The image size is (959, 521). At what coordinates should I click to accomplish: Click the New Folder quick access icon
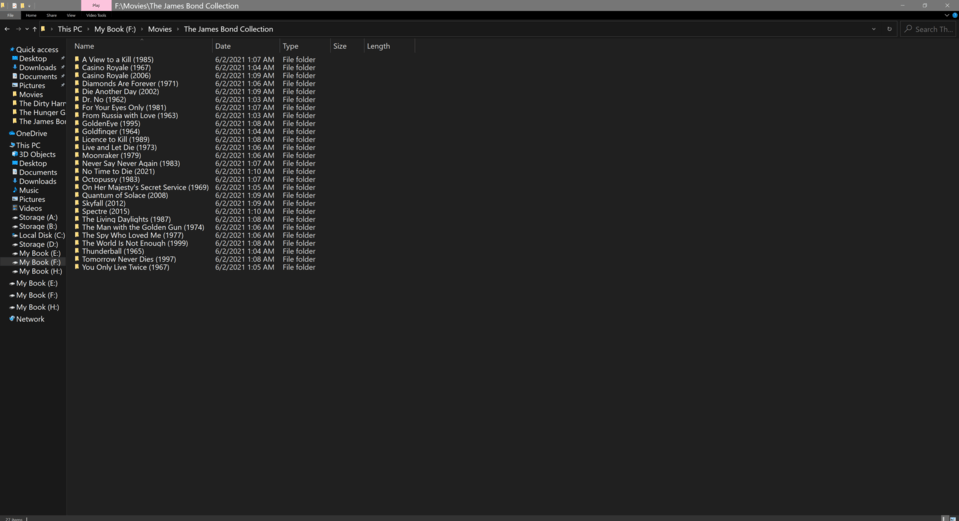coord(22,6)
